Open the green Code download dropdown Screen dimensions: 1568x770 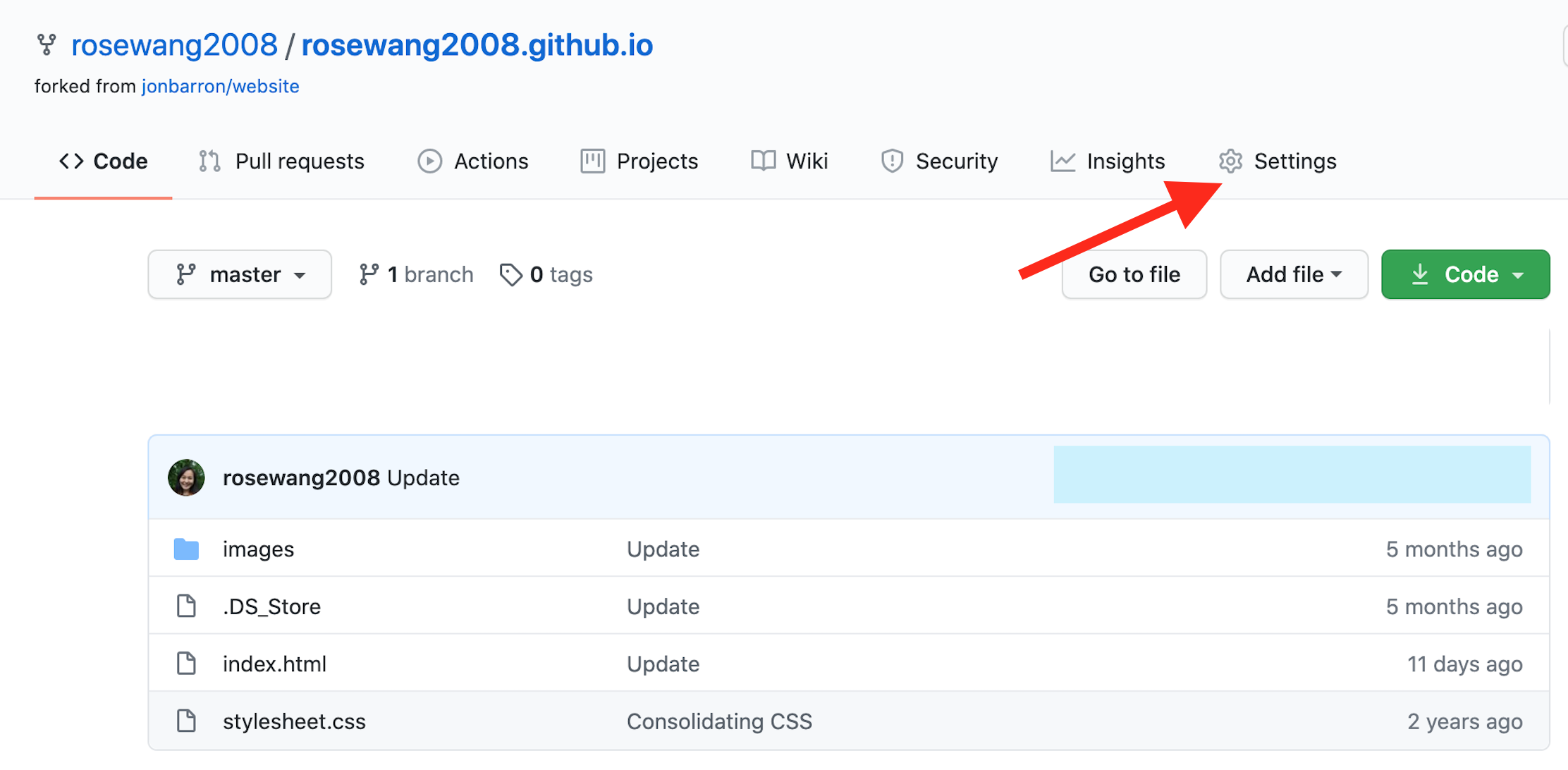(1465, 274)
